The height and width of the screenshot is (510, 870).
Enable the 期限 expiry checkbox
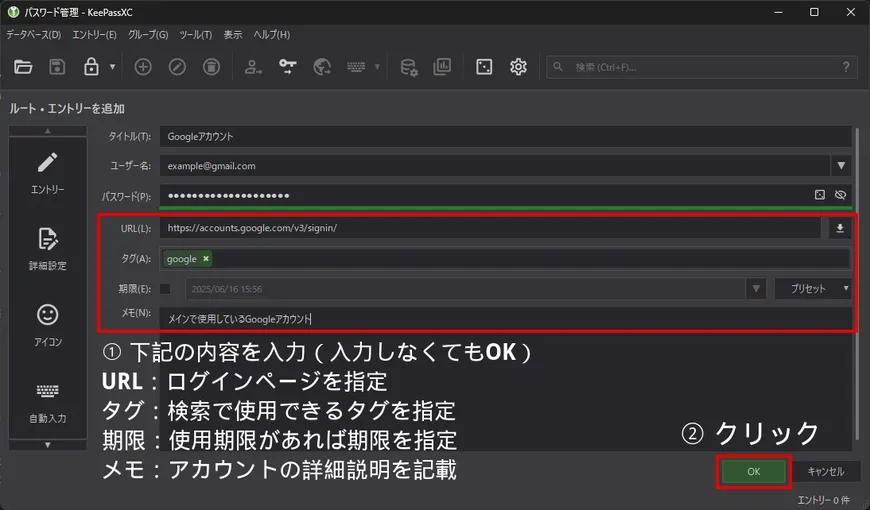pos(165,289)
